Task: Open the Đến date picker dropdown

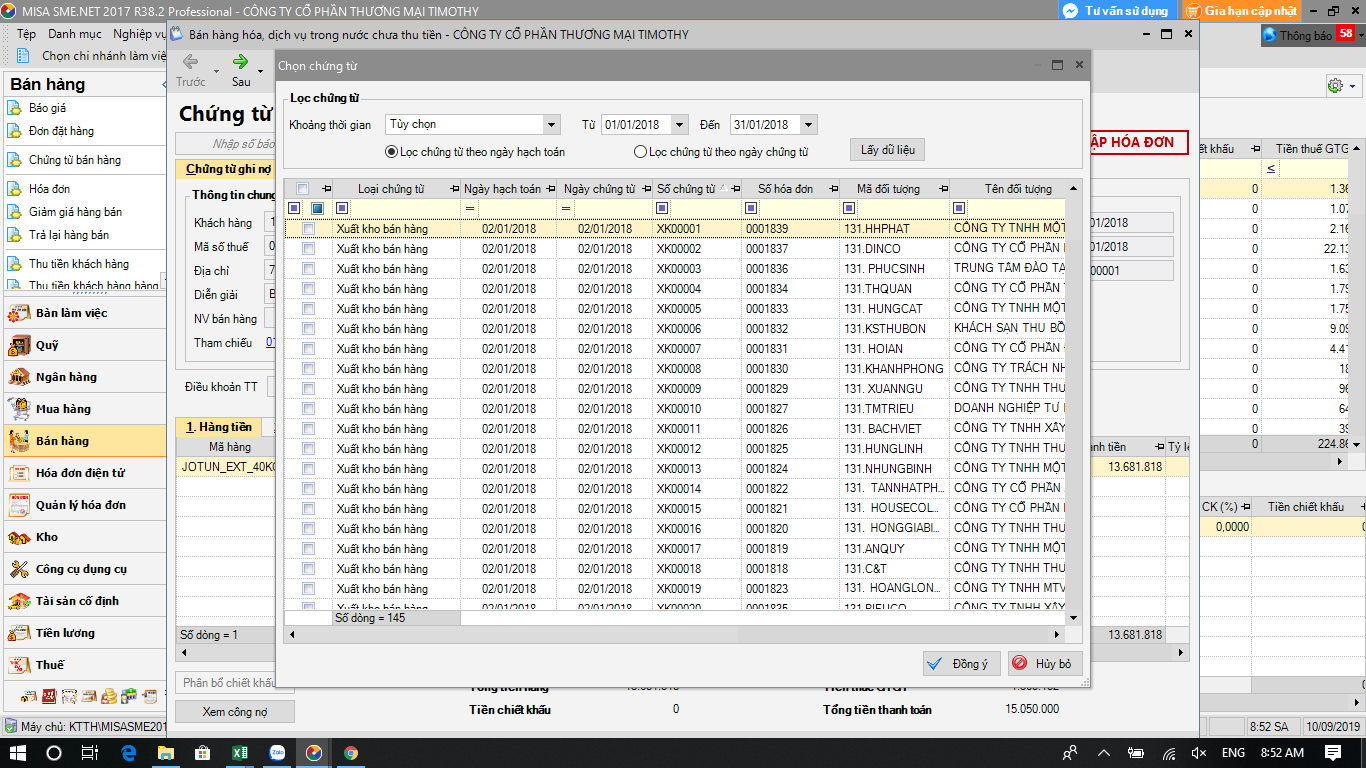Action: click(808, 125)
